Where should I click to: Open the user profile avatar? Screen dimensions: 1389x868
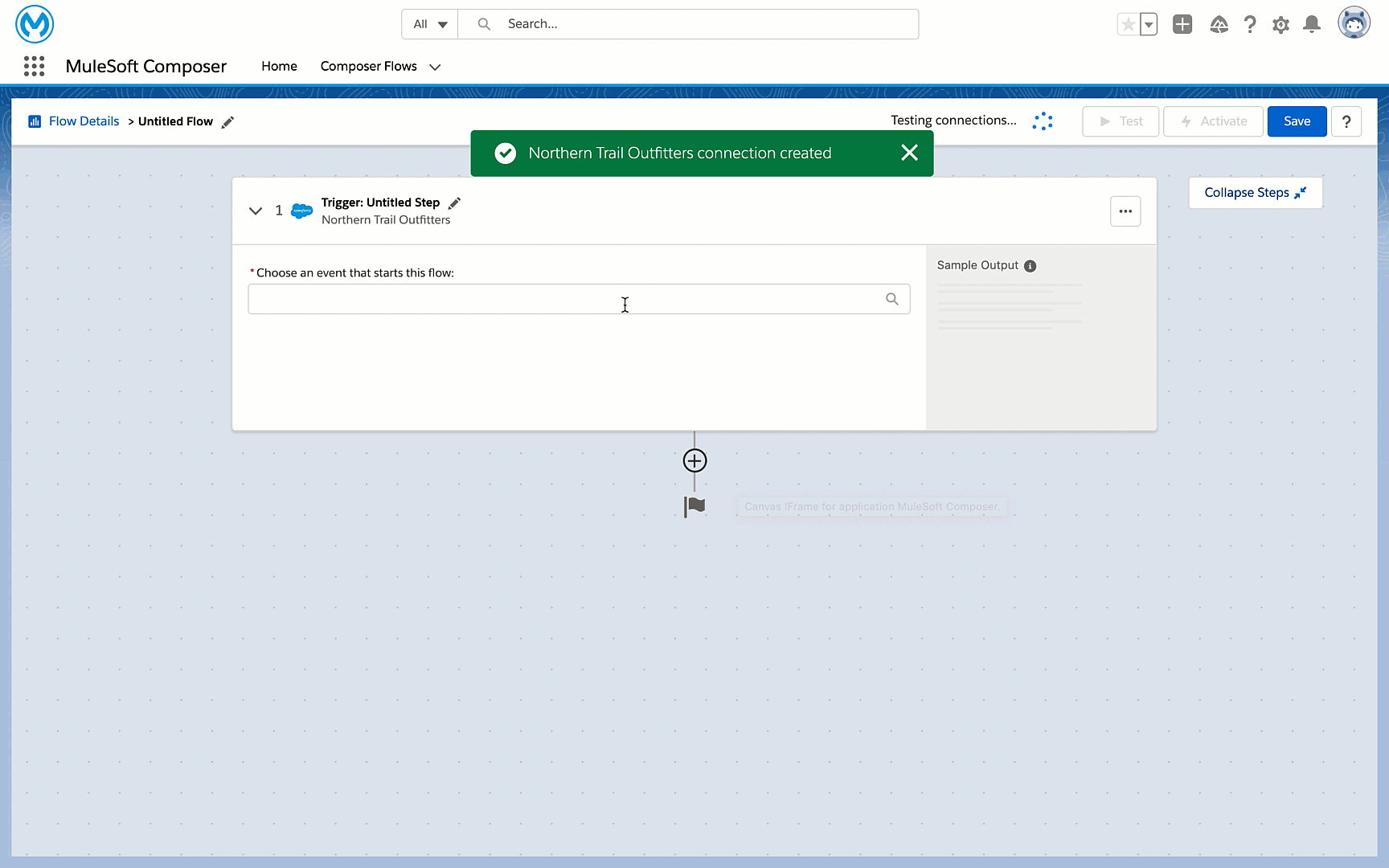1354,23
